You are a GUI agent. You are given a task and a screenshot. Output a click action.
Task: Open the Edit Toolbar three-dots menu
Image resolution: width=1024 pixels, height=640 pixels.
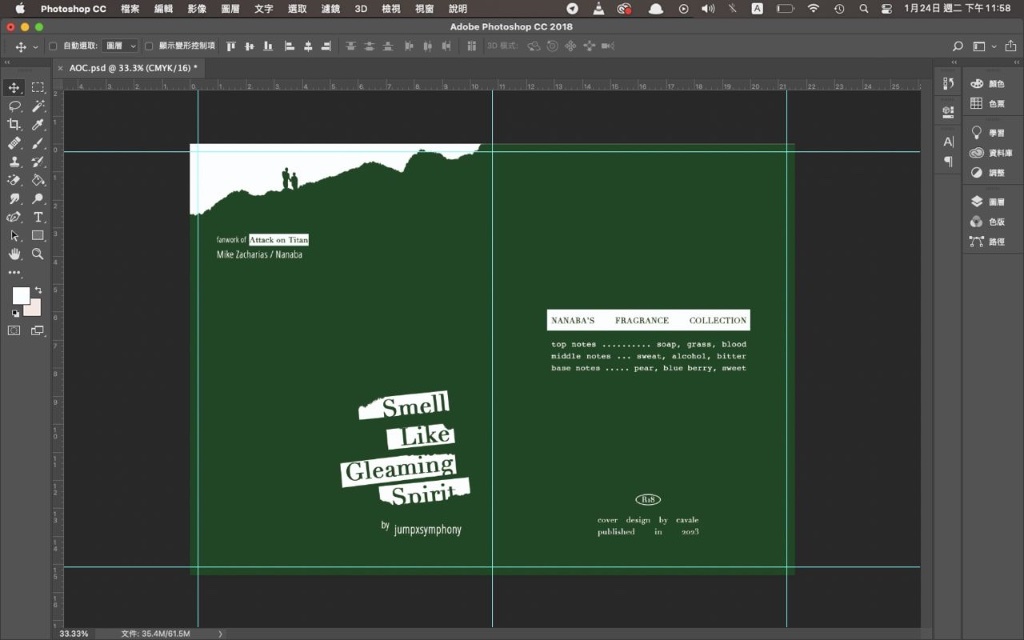click(14, 272)
